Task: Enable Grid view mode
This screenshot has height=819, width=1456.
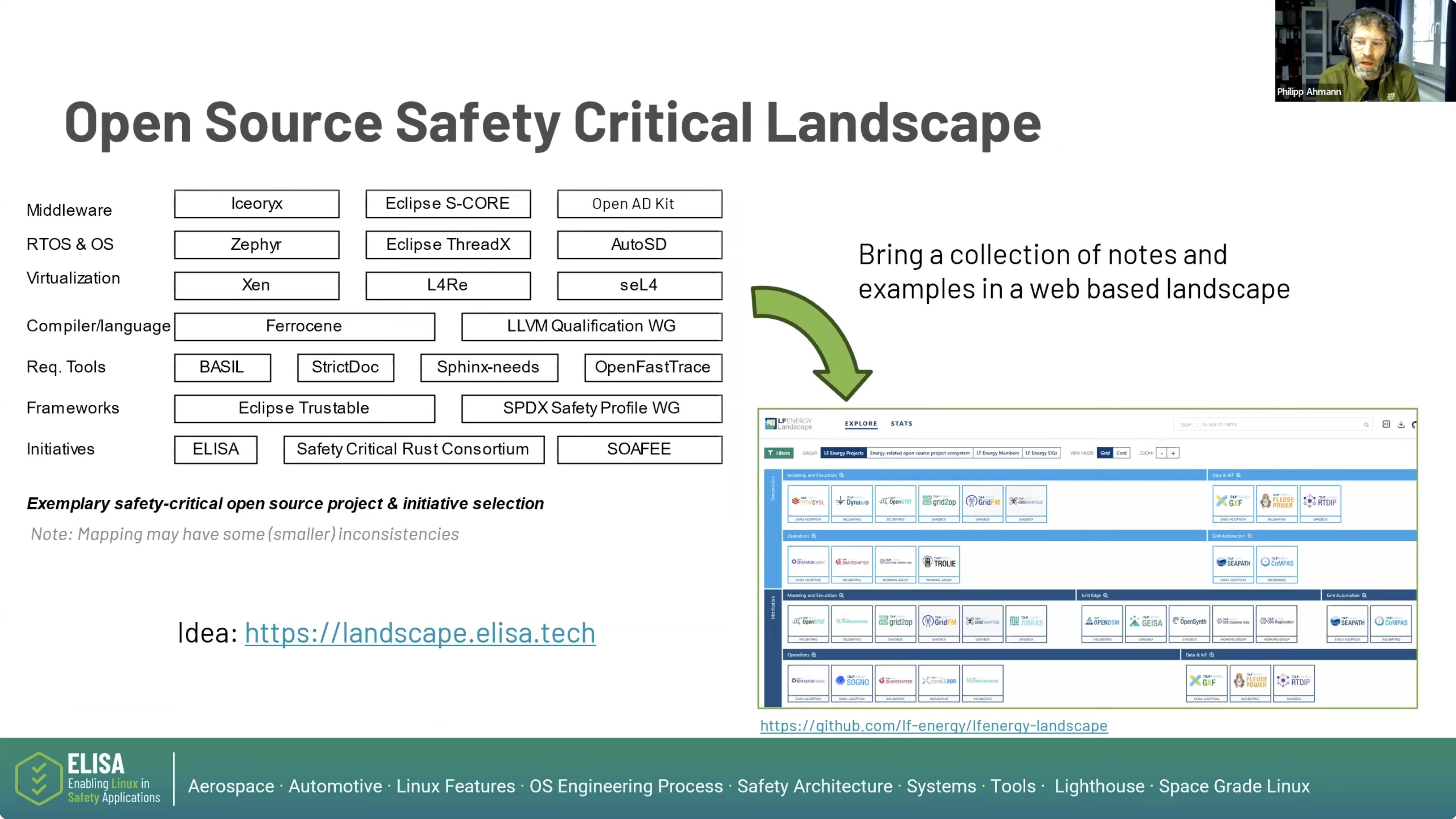Action: 1106,454
